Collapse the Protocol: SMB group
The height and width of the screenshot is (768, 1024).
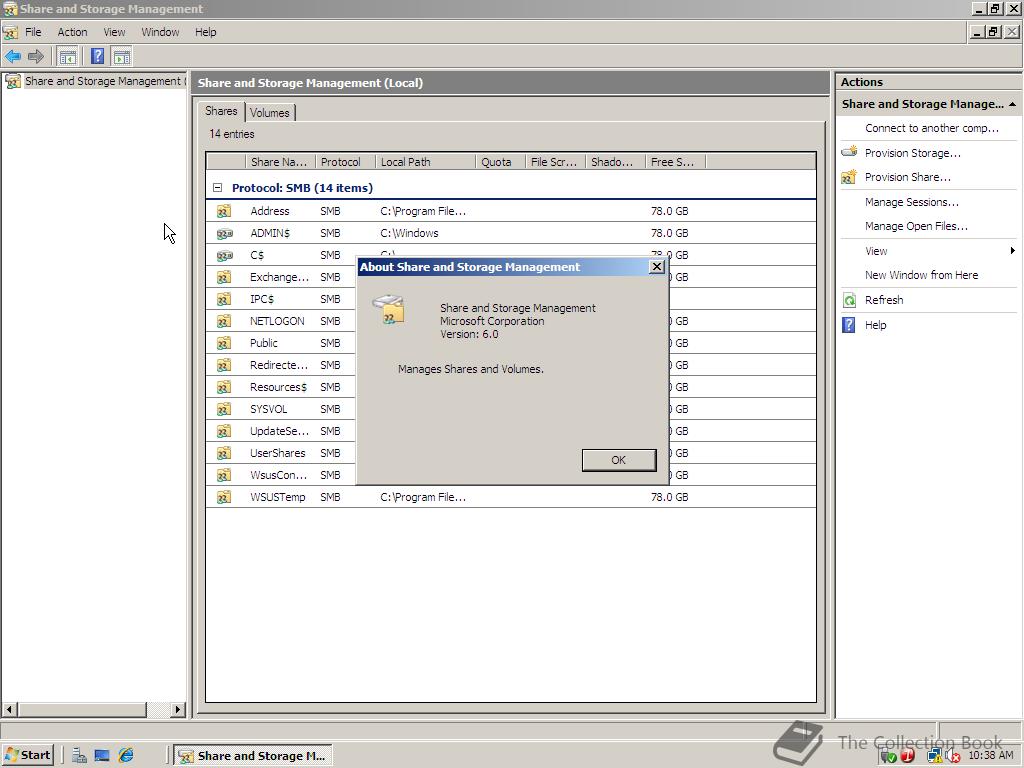(217, 188)
